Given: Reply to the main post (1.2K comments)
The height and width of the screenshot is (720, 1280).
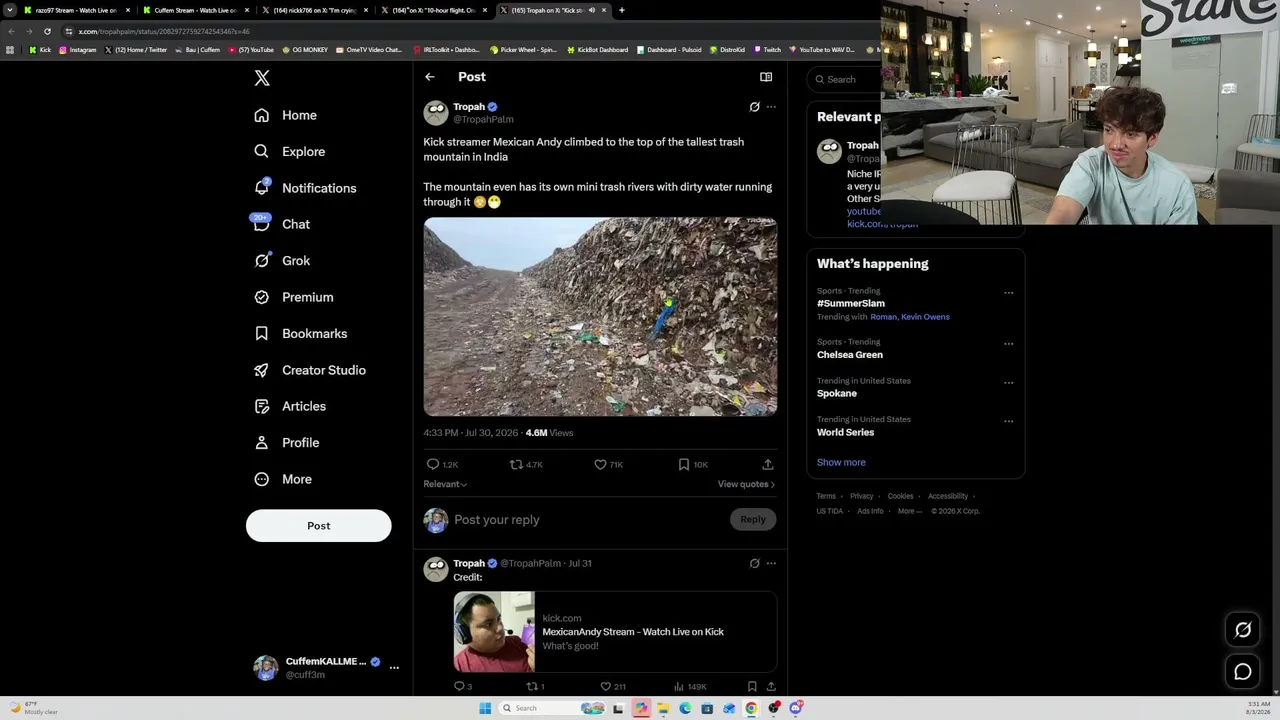Looking at the screenshot, I should 441,465.
